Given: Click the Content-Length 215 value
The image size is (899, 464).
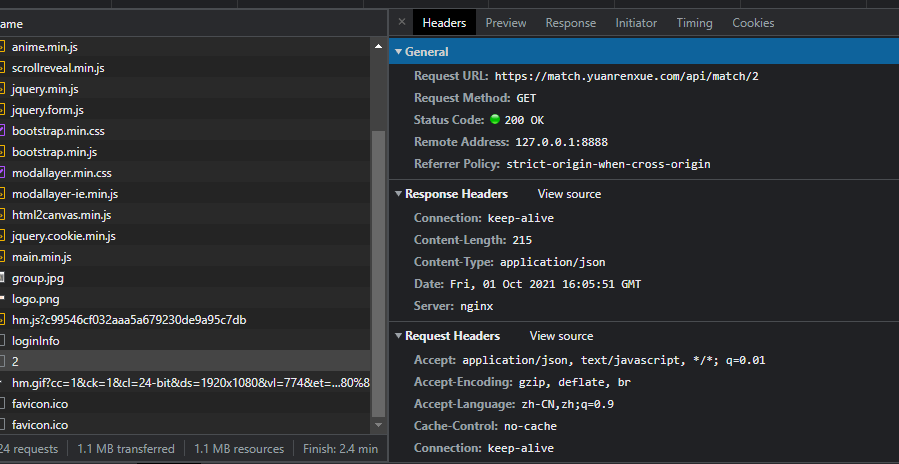Looking at the screenshot, I should coord(522,240).
